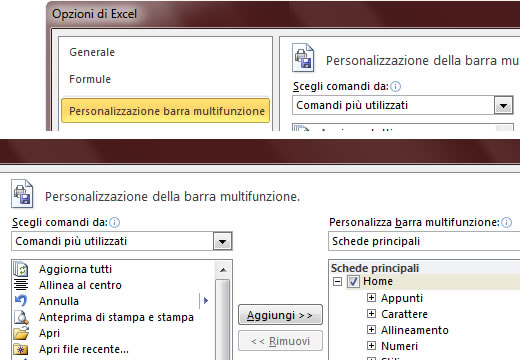Select the Aggiorna tutti command icon
This screenshot has height=360, width=520.
click(21, 269)
